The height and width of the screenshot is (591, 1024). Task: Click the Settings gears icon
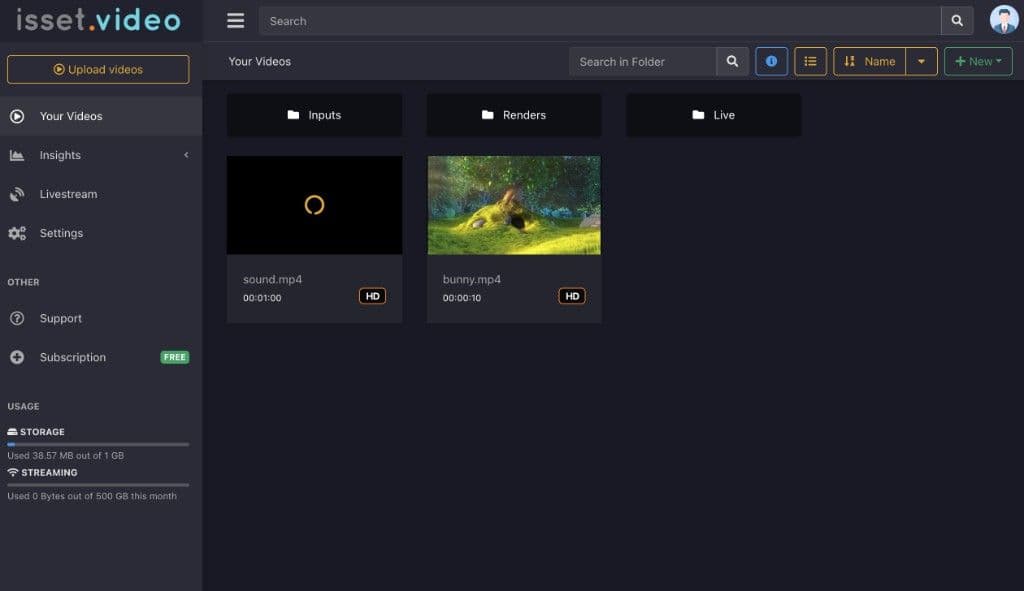click(17, 233)
